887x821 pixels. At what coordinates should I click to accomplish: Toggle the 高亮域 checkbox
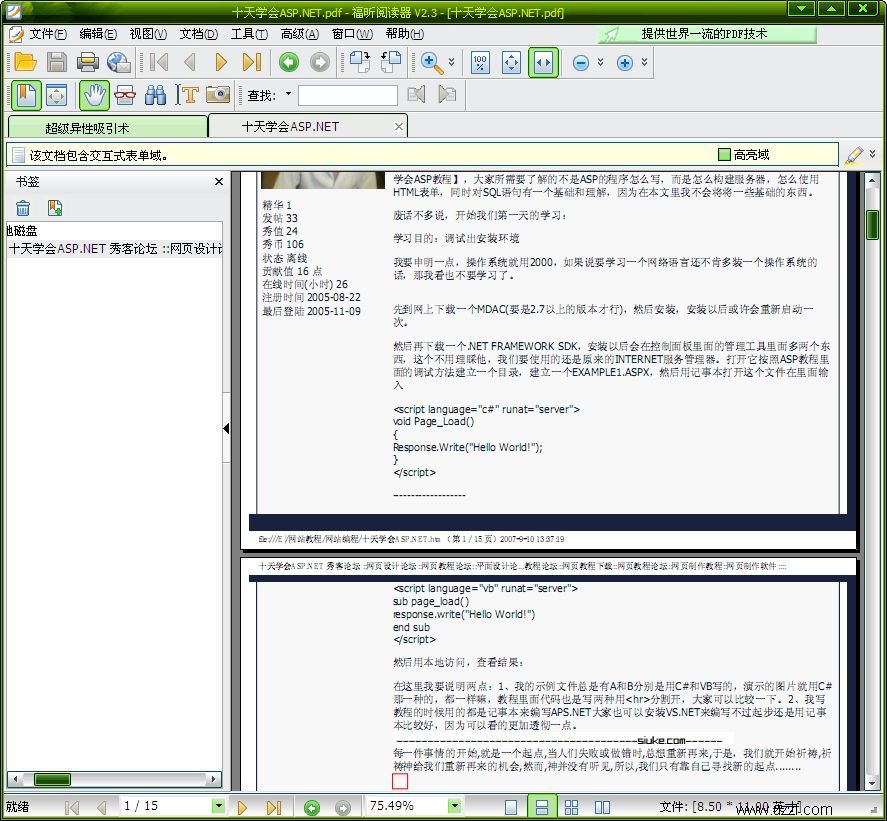(x=724, y=154)
